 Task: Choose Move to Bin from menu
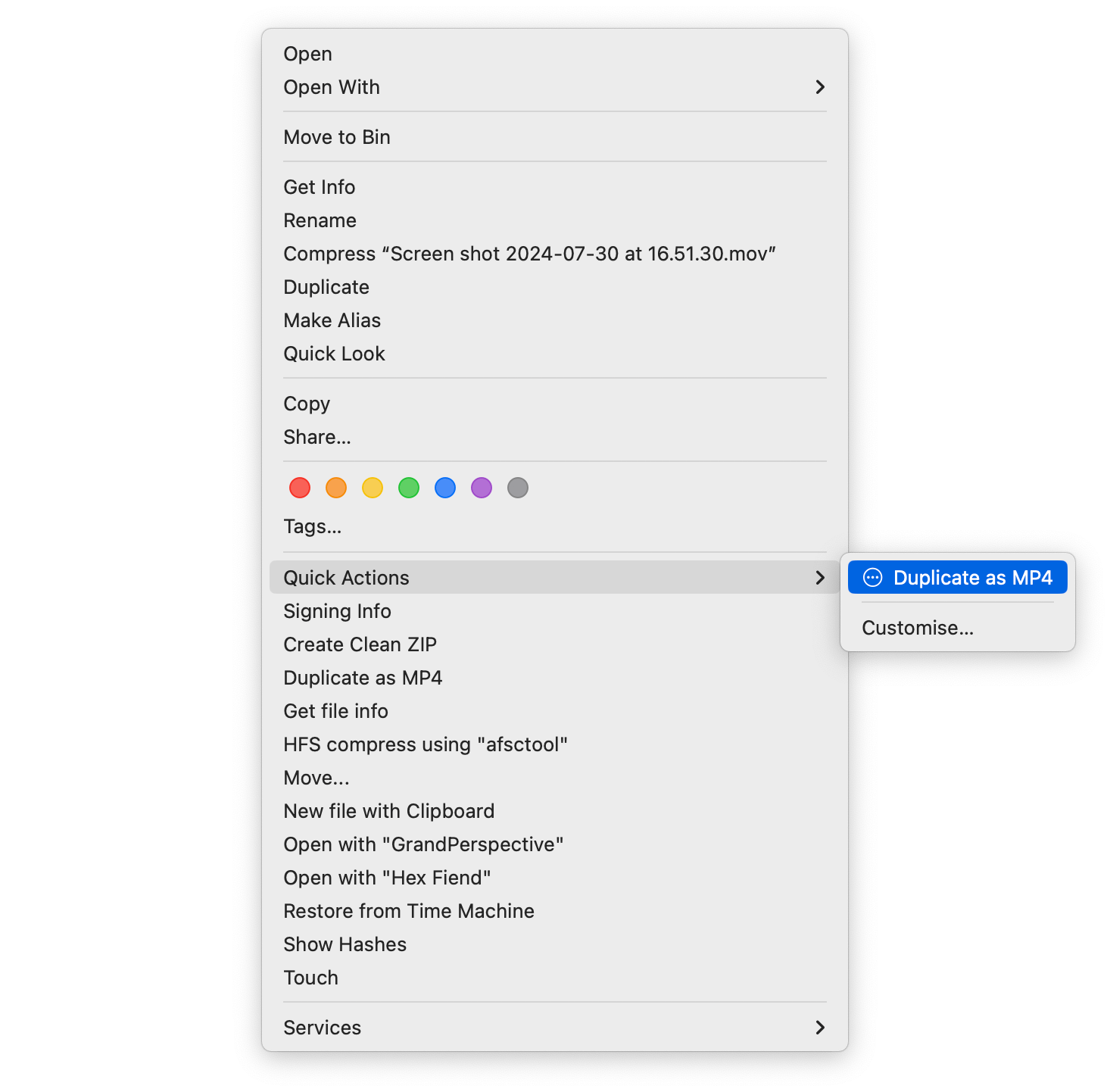coord(337,137)
